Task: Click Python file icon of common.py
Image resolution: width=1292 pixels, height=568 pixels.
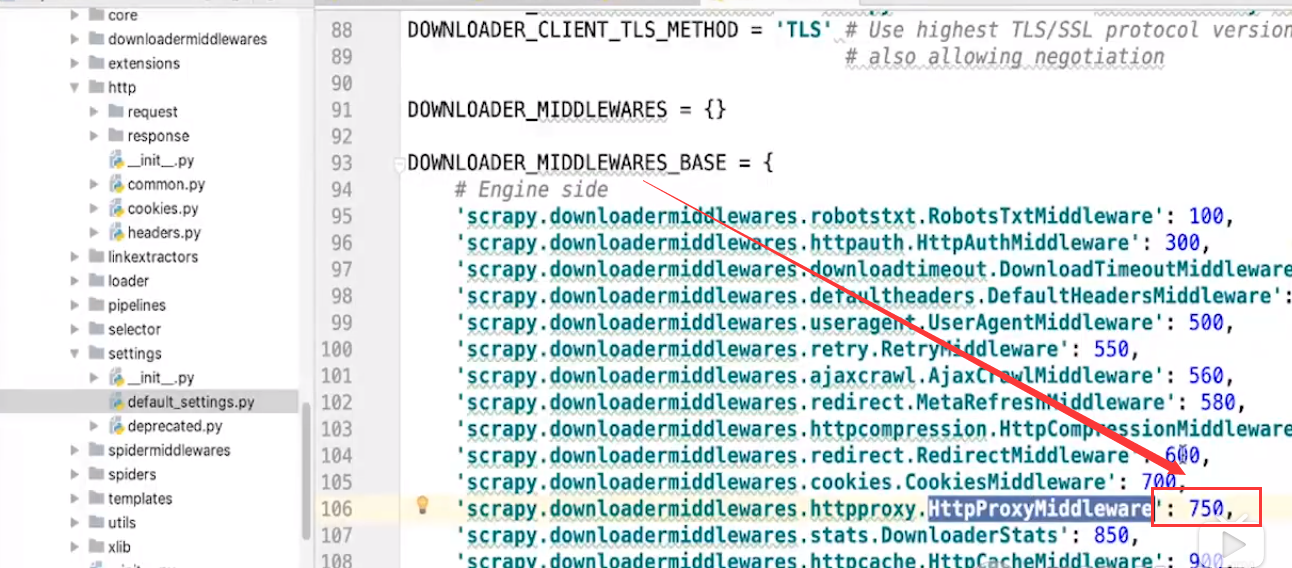Action: pos(115,184)
